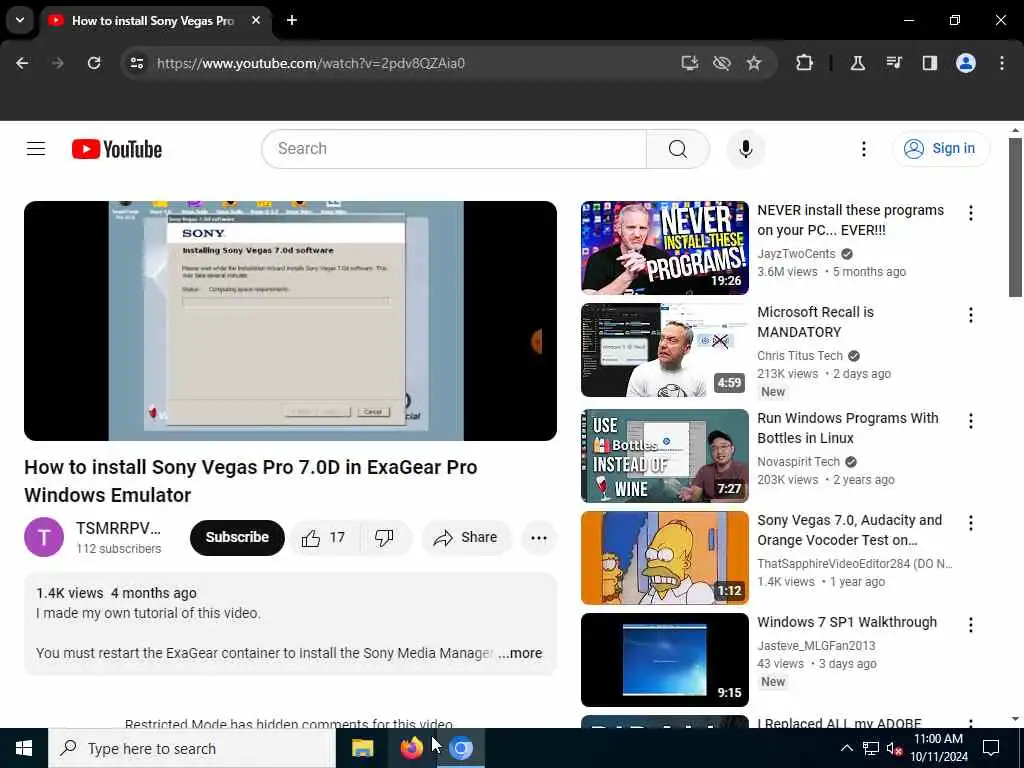1024x768 pixels.
Task: Select the How to install Sony Vegas tab
Action: pyautogui.click(x=153, y=21)
